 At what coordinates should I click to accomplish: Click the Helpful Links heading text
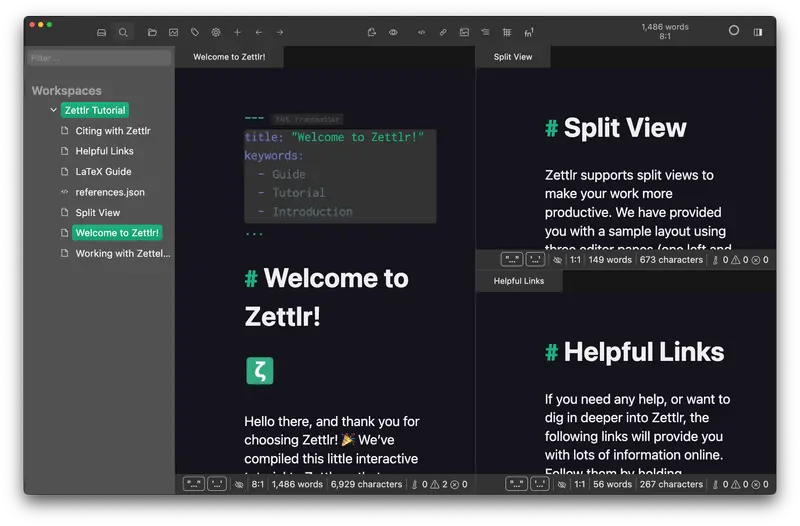(644, 352)
